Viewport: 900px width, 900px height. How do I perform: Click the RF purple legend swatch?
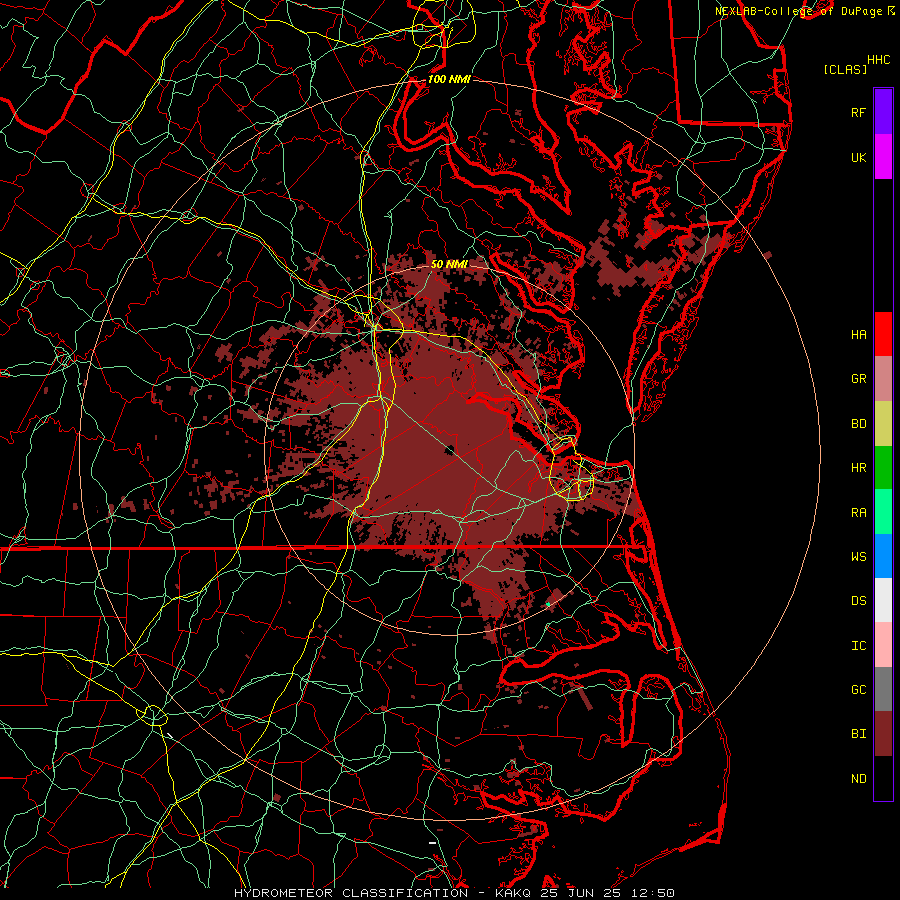click(x=883, y=112)
